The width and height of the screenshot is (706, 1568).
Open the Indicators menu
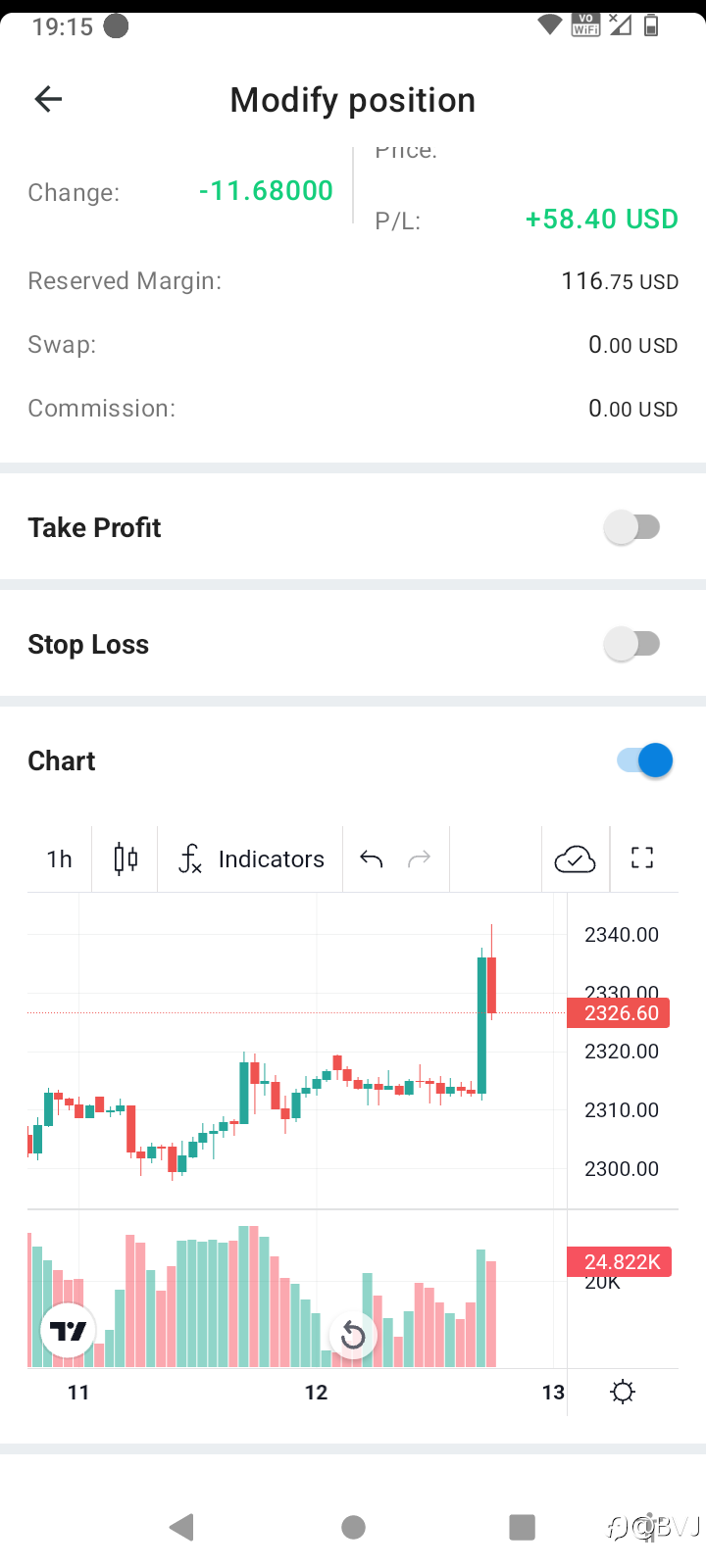point(251,859)
